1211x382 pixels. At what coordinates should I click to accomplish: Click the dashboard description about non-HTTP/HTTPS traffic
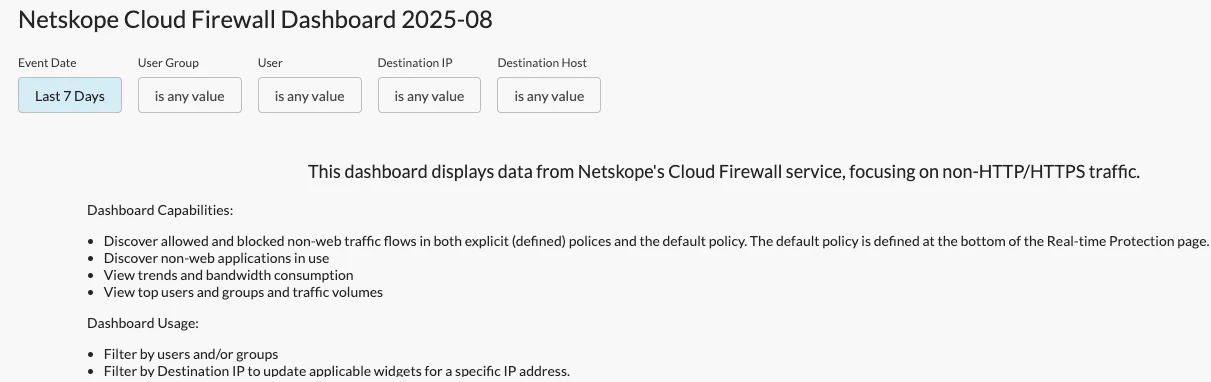pos(724,172)
